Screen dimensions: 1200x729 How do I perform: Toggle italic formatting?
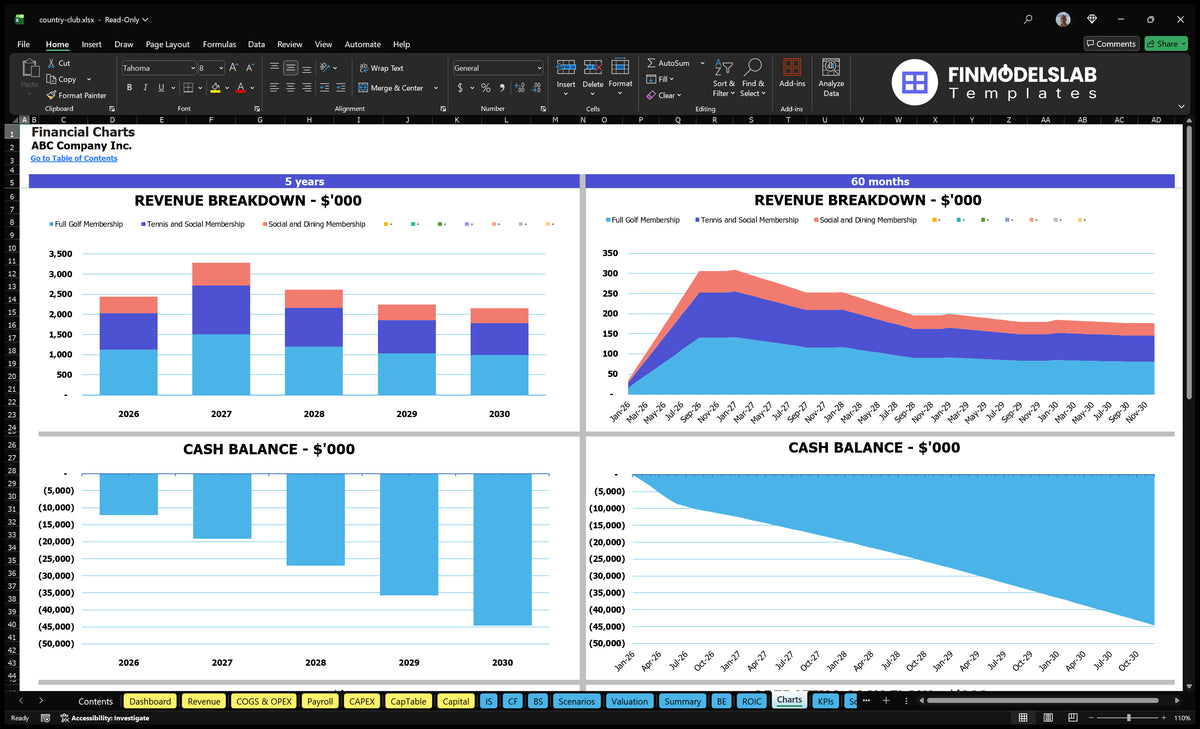[x=145, y=88]
